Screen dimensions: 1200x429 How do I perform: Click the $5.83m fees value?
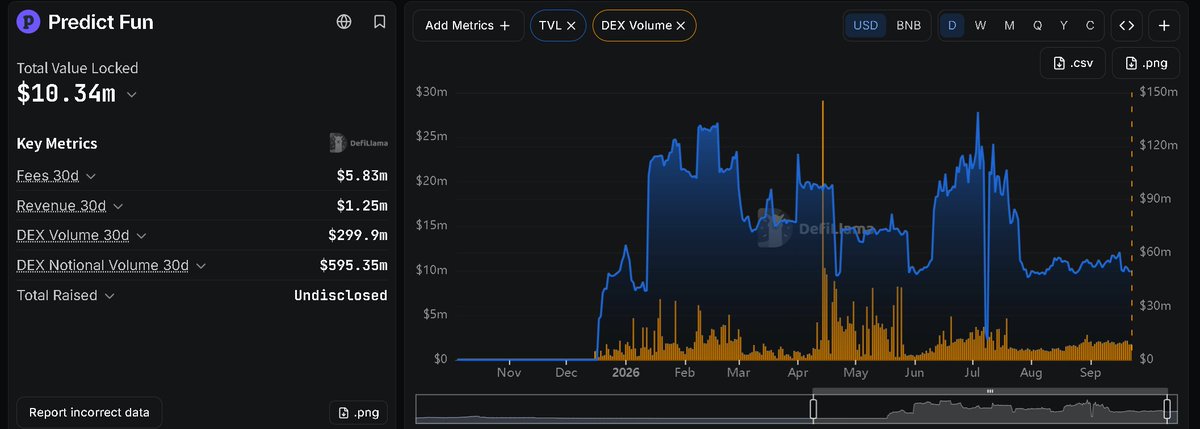[x=362, y=176]
